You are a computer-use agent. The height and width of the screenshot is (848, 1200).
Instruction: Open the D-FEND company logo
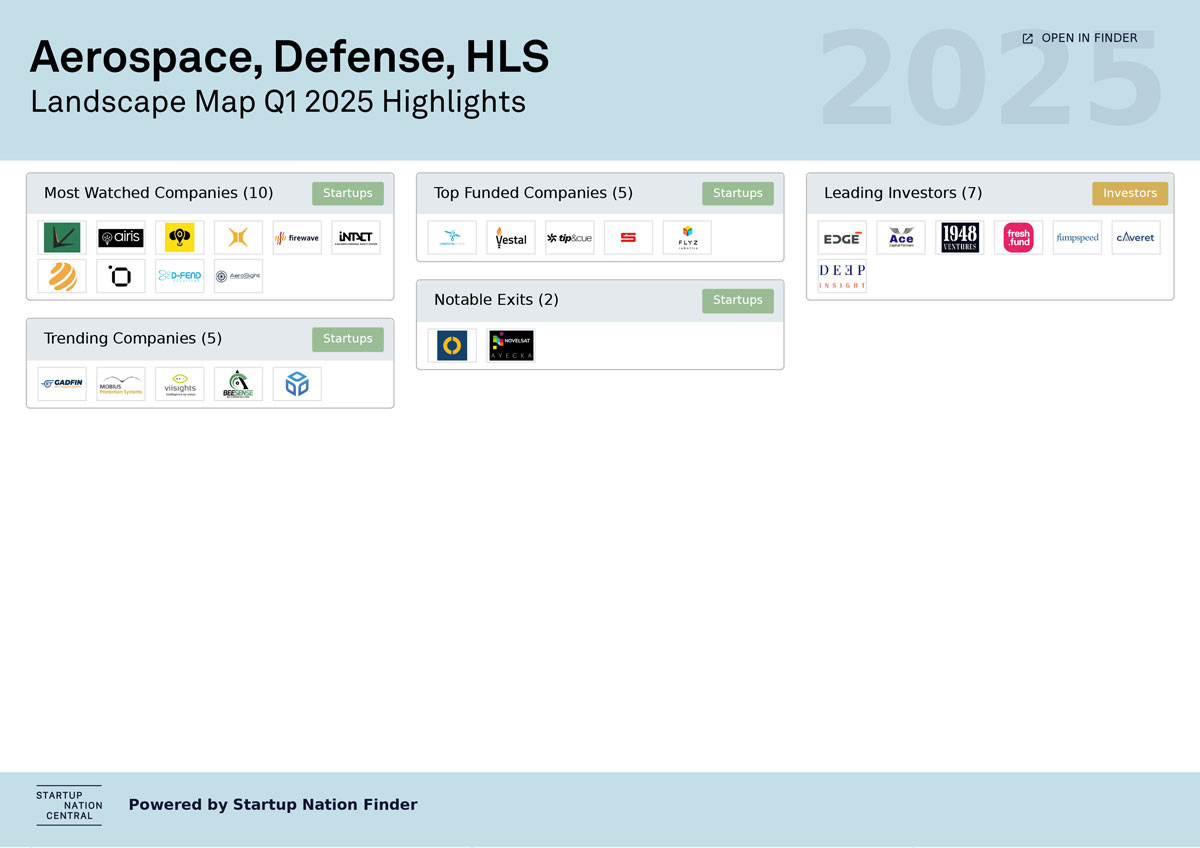tap(180, 276)
